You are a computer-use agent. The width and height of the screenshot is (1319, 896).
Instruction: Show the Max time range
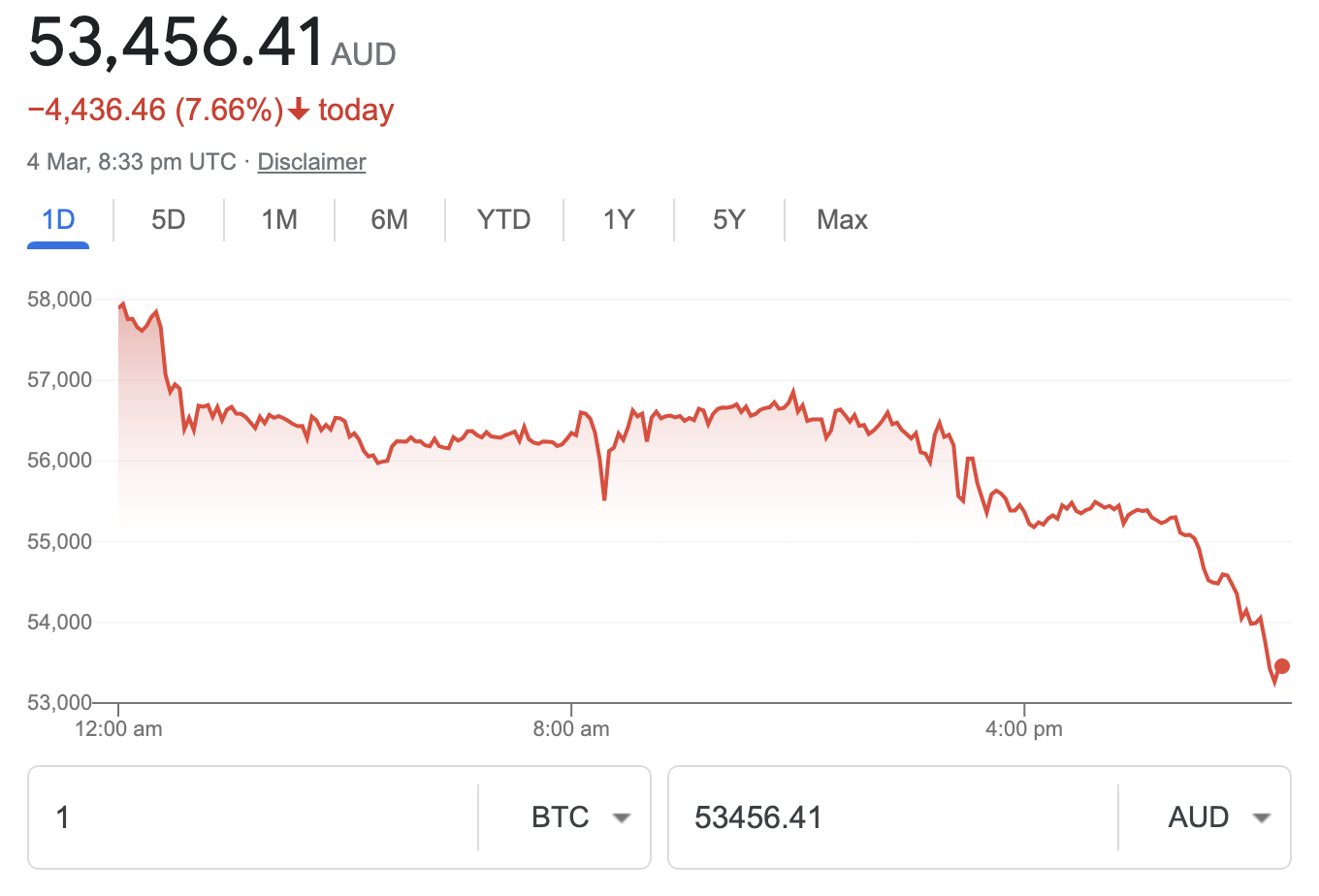pos(842,220)
